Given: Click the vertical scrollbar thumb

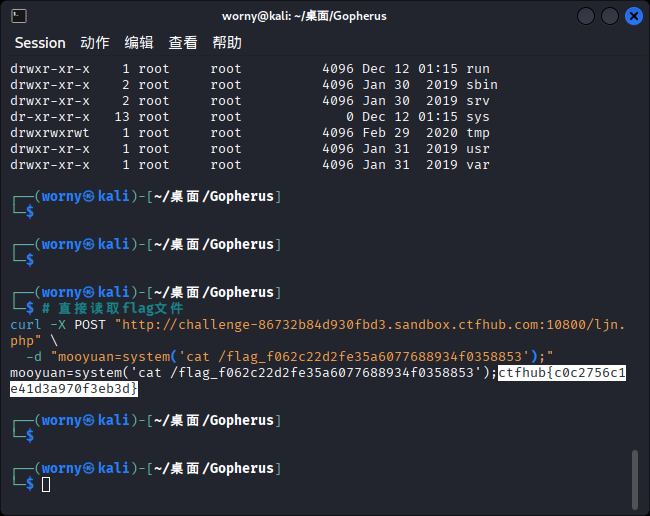Looking at the screenshot, I should pyautogui.click(x=635, y=480).
